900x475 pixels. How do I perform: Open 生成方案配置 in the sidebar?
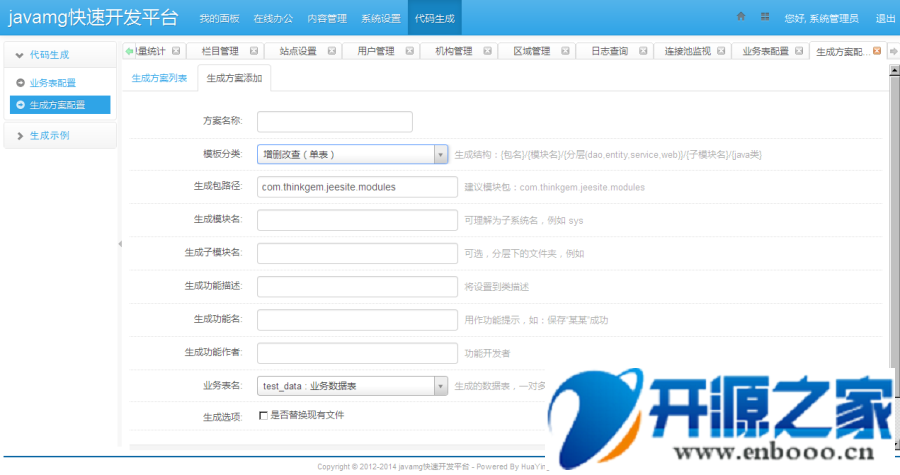pyautogui.click(x=60, y=105)
